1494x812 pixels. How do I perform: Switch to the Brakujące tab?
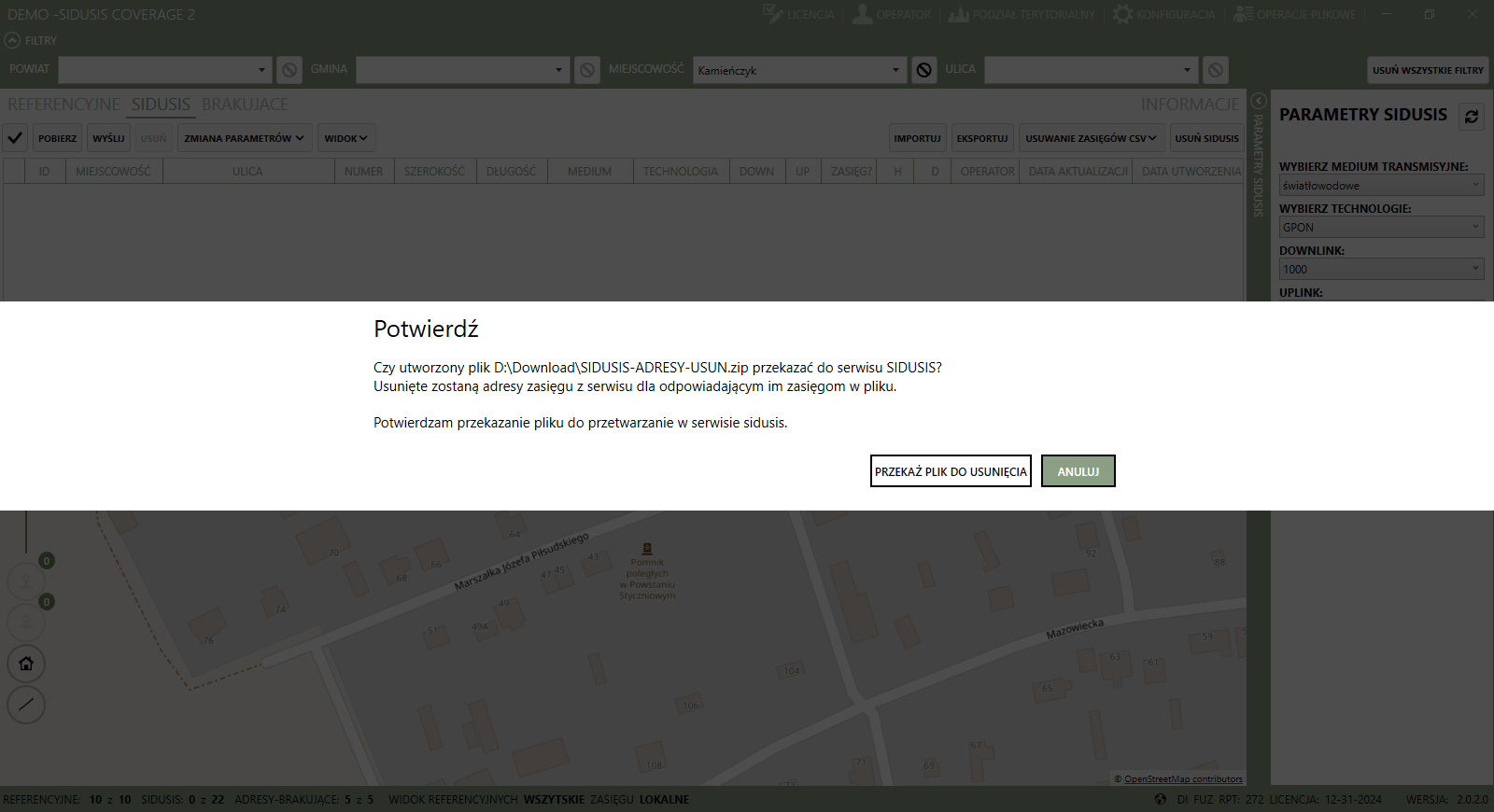(245, 105)
